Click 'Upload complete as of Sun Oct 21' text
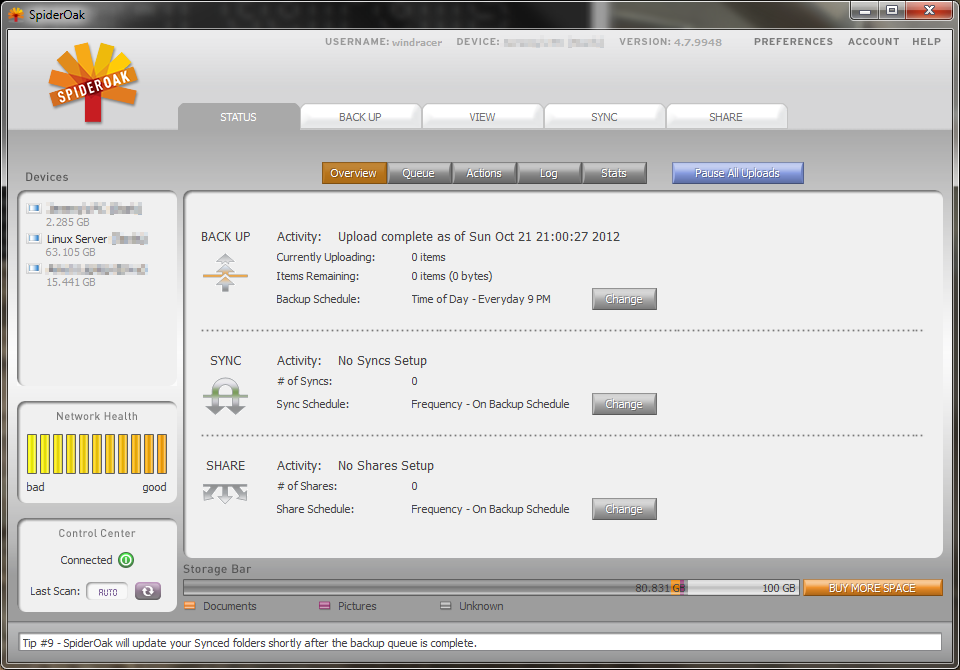The width and height of the screenshot is (960, 670). point(479,237)
